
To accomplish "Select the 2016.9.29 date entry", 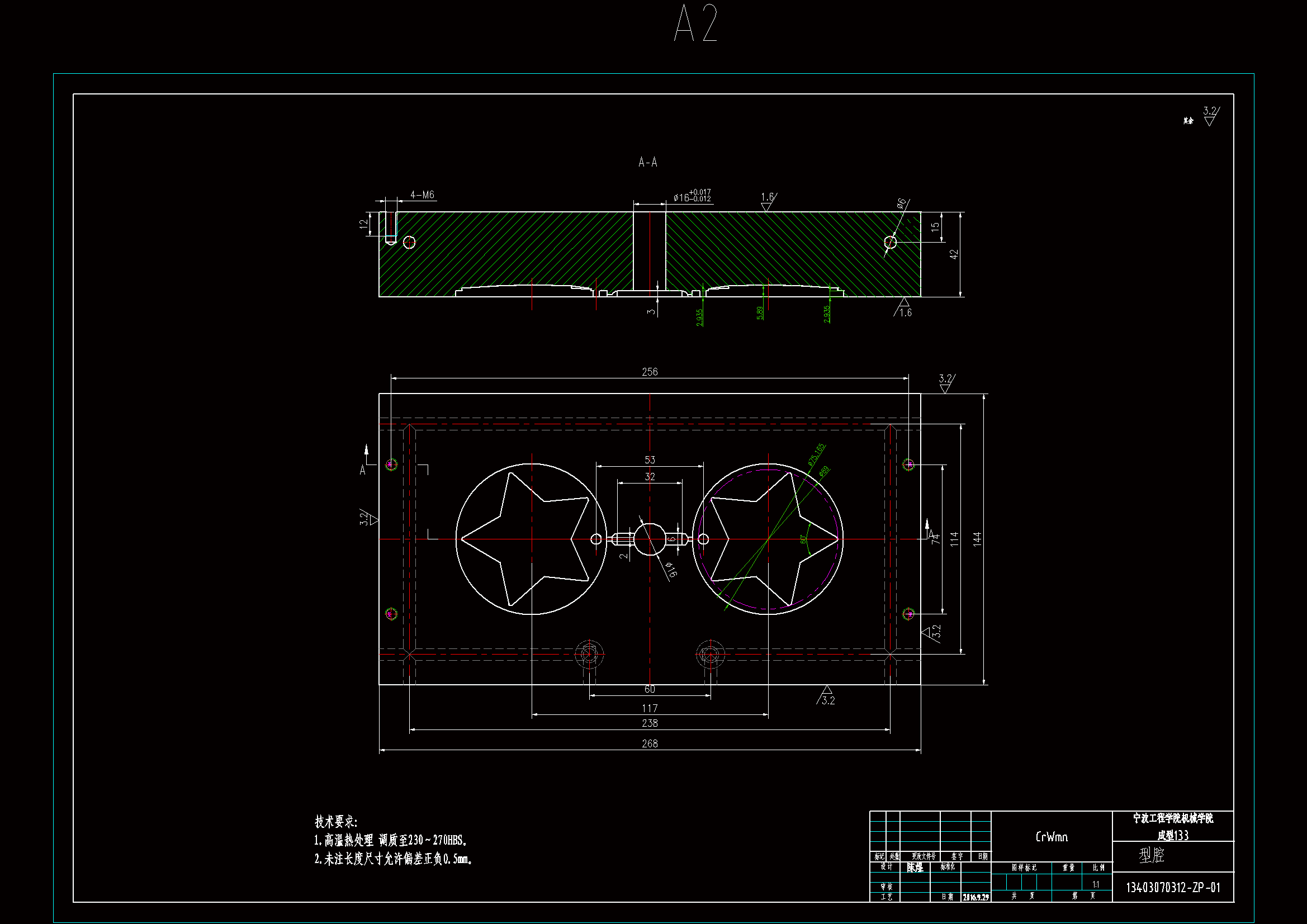I will point(975,897).
